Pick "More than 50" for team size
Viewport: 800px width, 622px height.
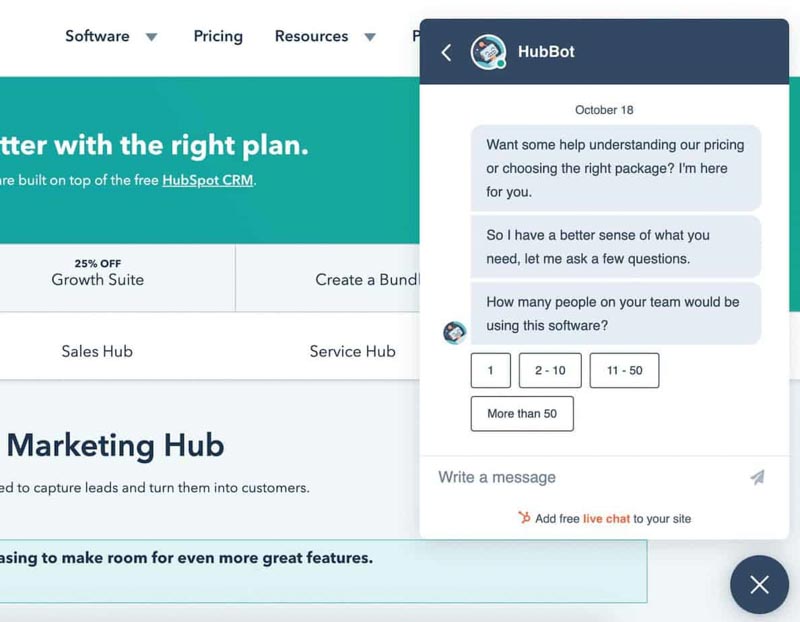click(x=521, y=413)
